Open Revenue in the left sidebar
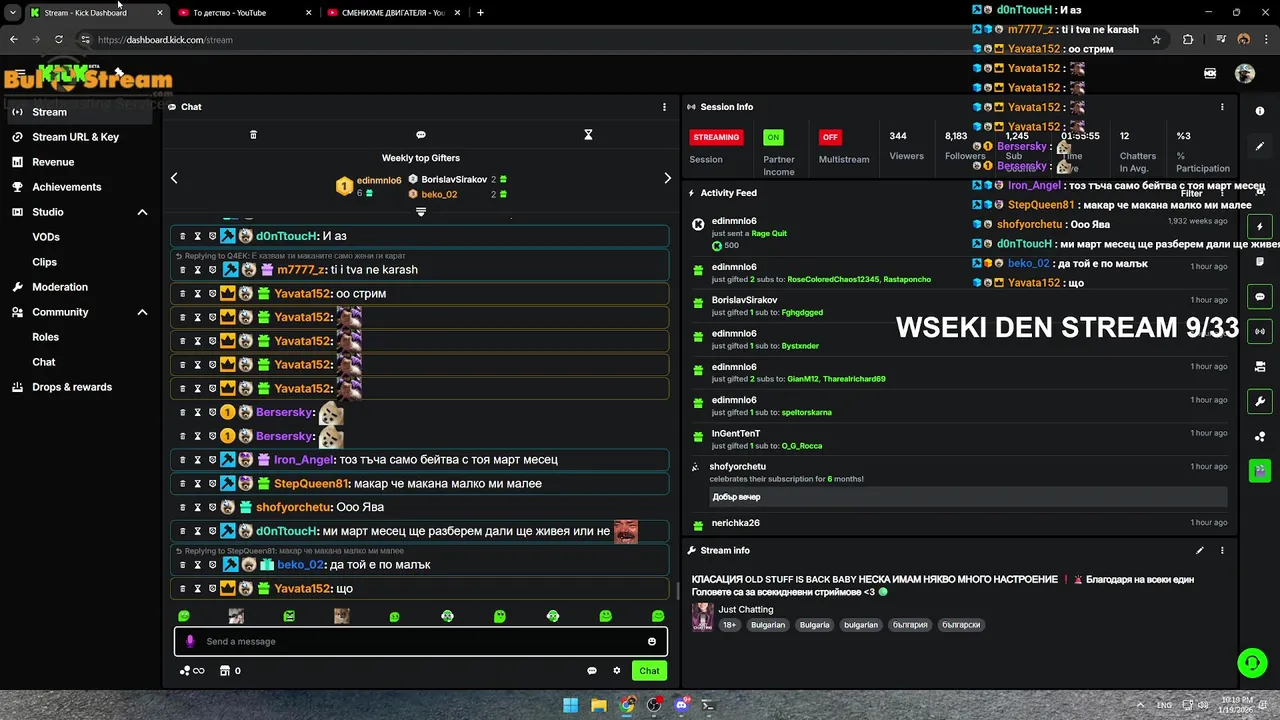 coord(53,162)
